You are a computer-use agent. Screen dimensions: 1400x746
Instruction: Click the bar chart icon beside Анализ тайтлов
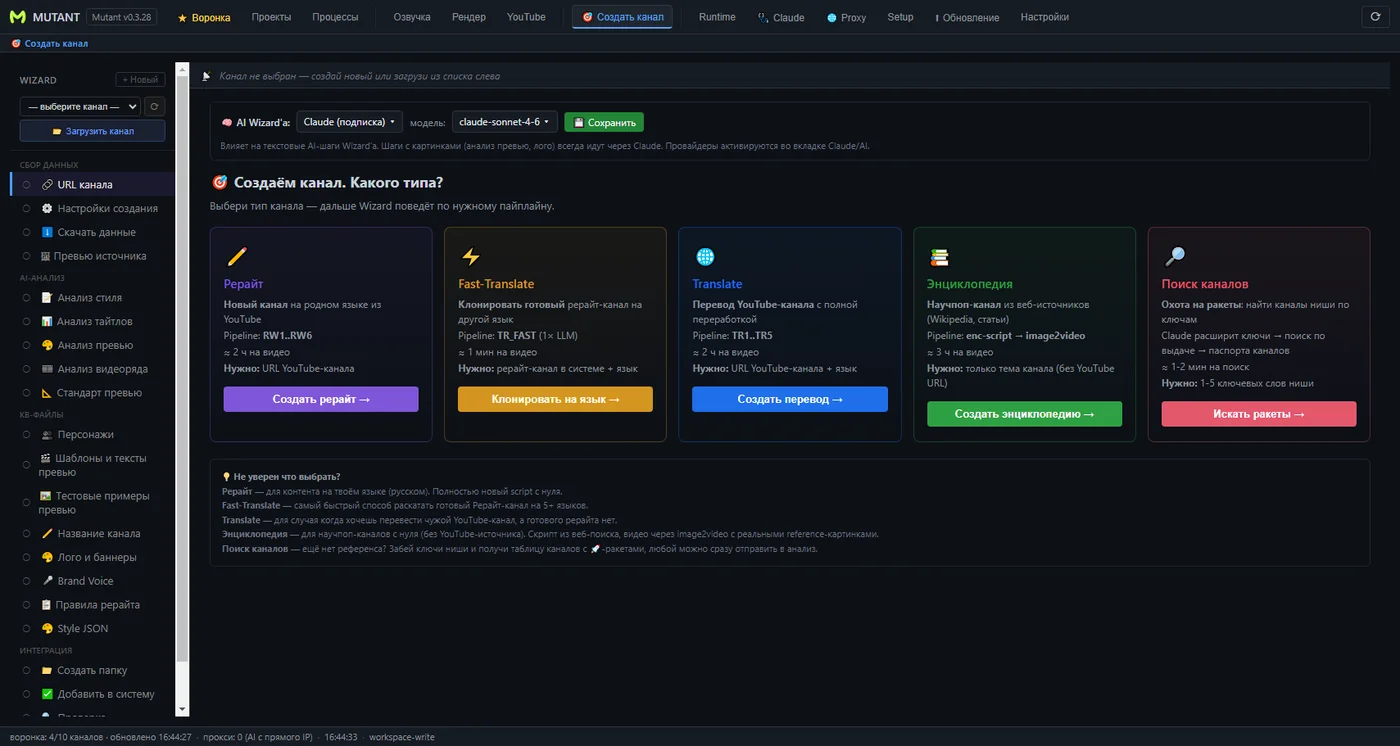pyautogui.click(x=47, y=321)
